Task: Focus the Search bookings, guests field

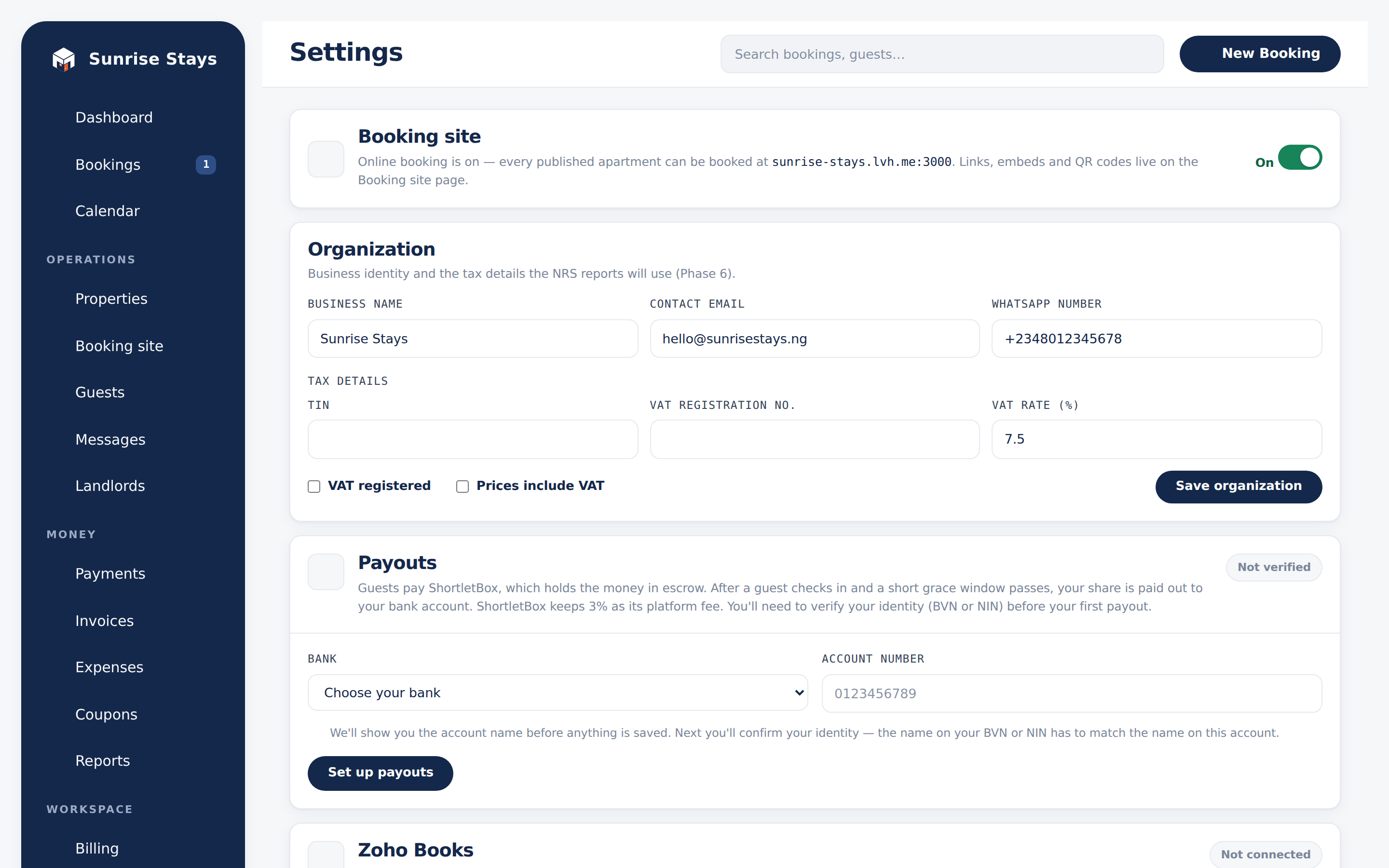Action: [x=942, y=54]
